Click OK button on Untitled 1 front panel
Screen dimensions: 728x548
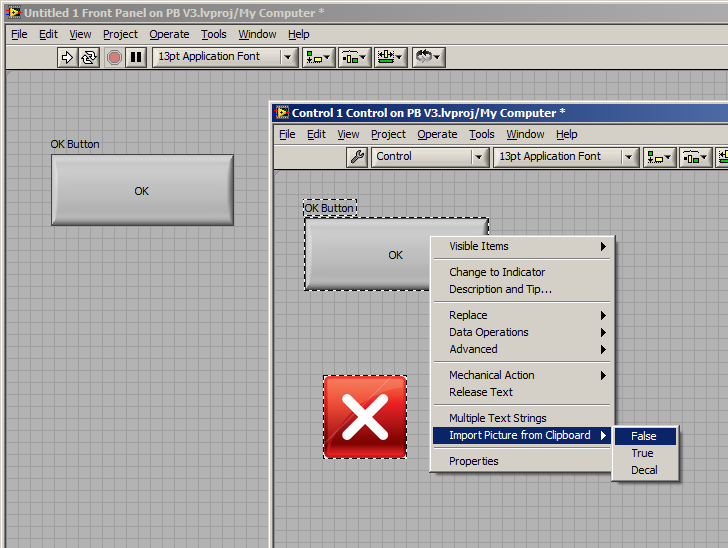click(142, 190)
